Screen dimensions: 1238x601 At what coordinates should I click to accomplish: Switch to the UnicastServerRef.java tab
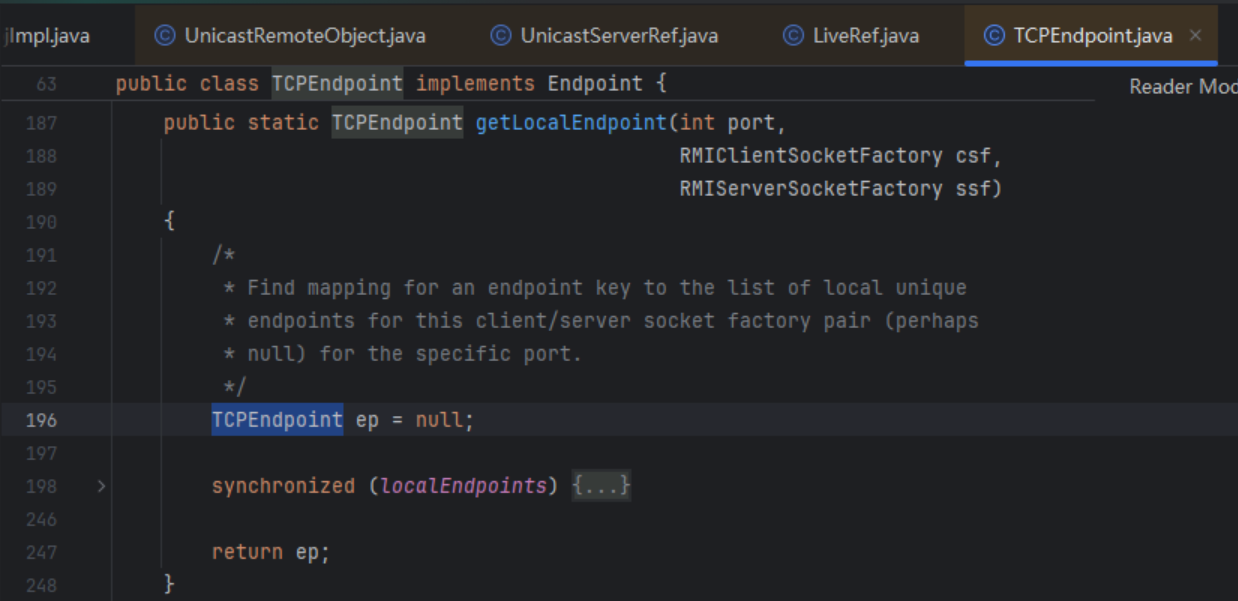(618, 36)
